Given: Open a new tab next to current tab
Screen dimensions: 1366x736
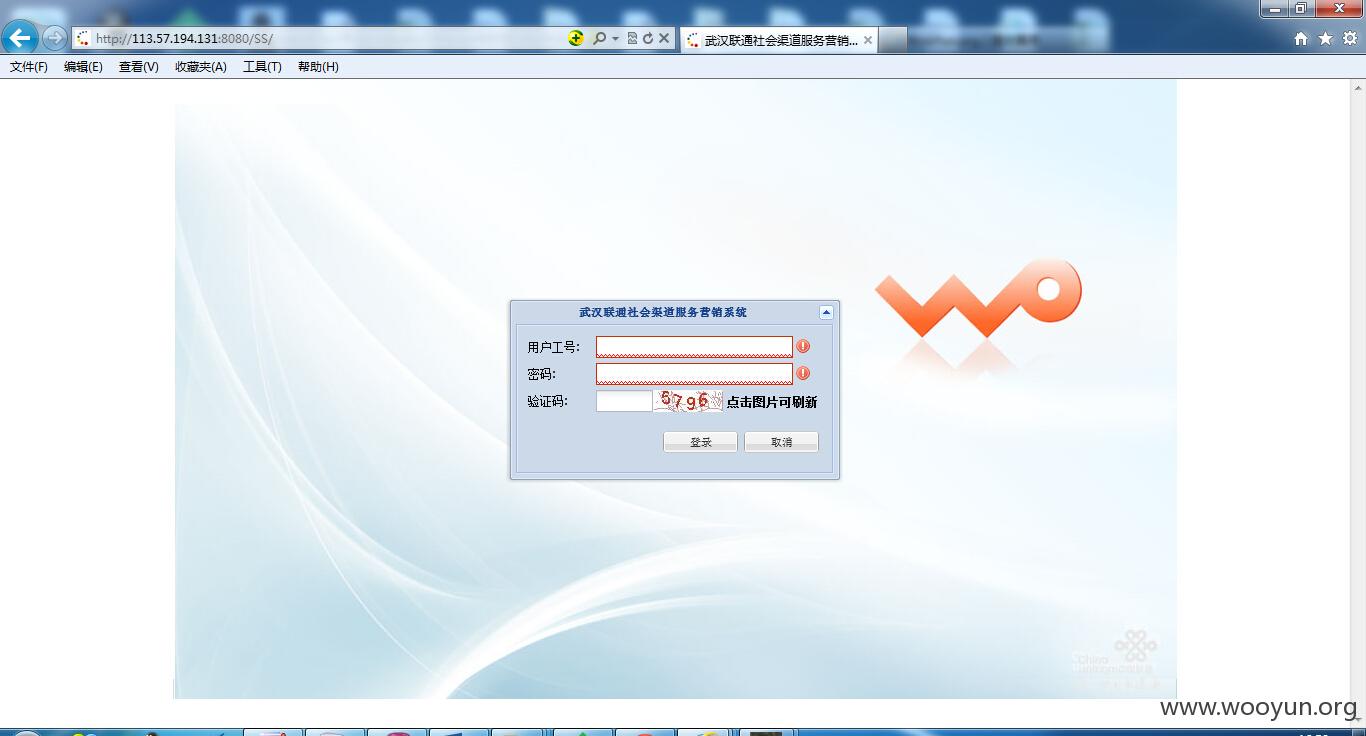Looking at the screenshot, I should pos(893,40).
